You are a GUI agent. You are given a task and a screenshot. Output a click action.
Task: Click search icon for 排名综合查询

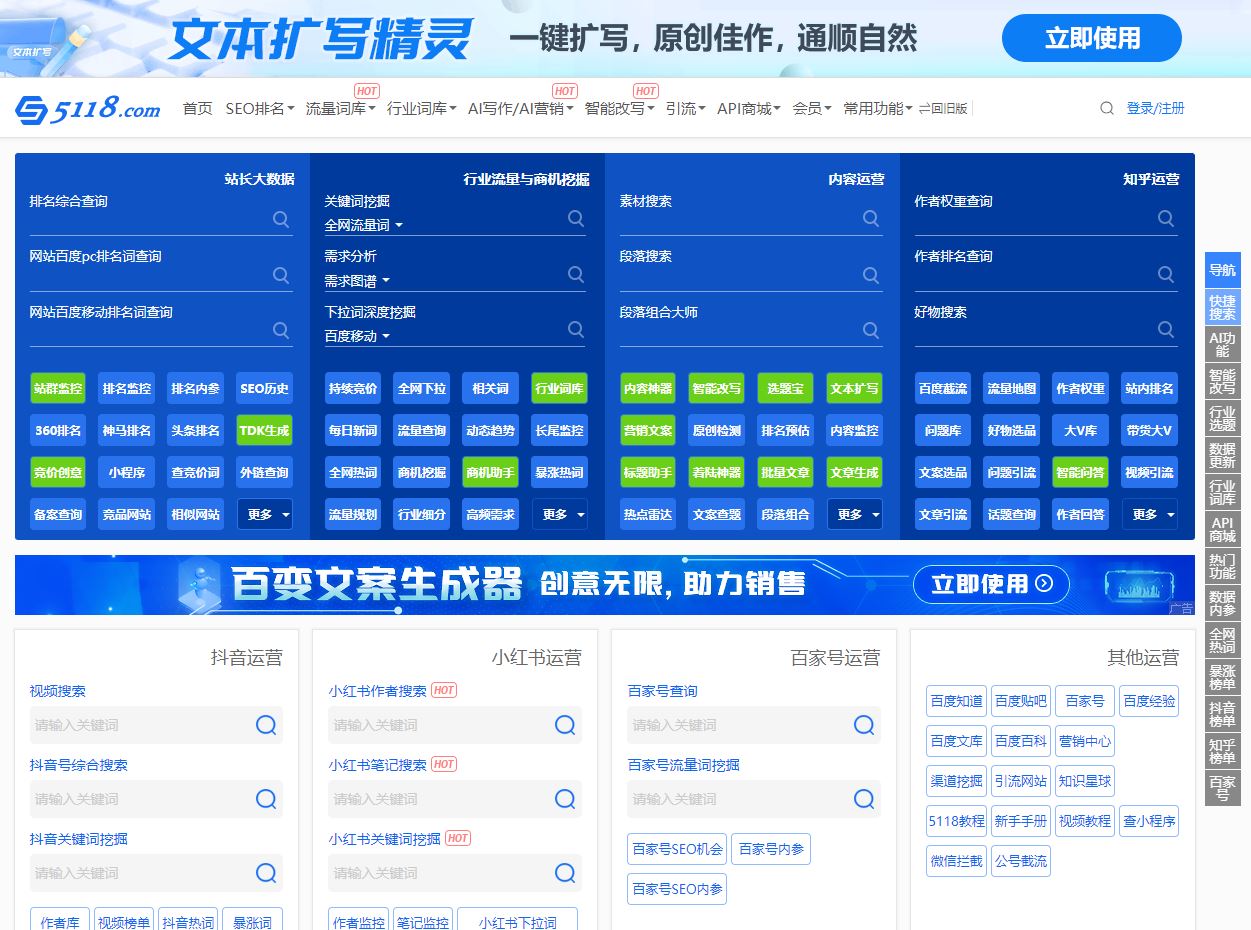pos(281,219)
